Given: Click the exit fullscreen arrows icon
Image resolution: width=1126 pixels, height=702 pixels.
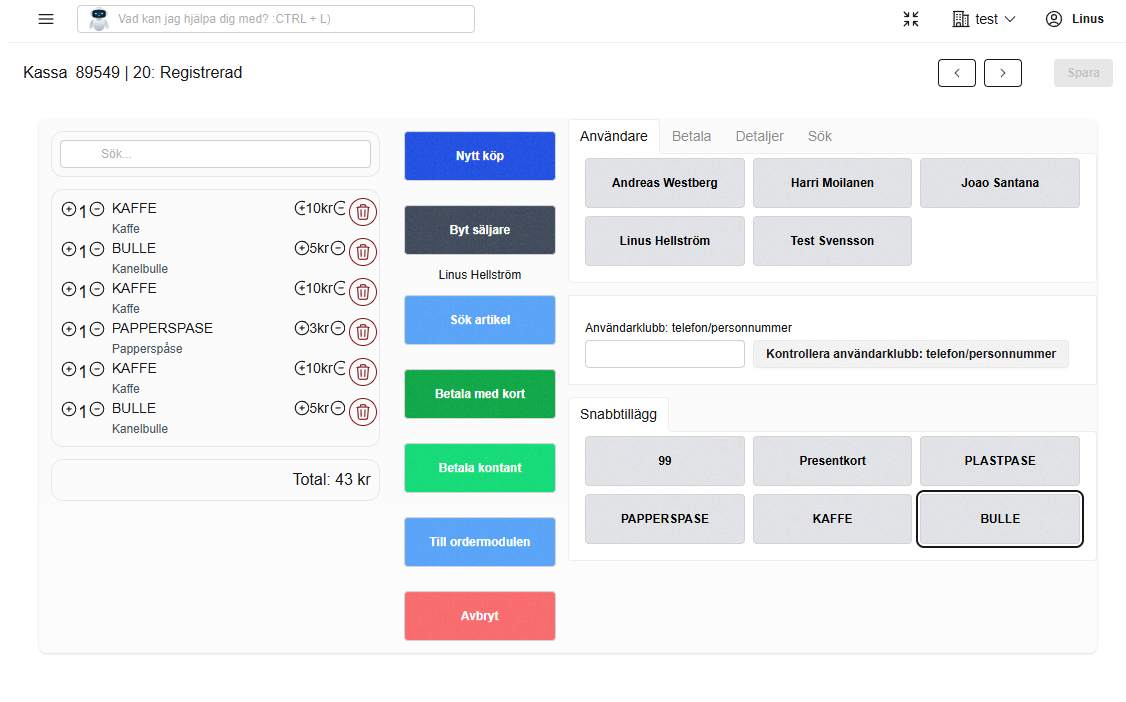Looking at the screenshot, I should pos(911,19).
